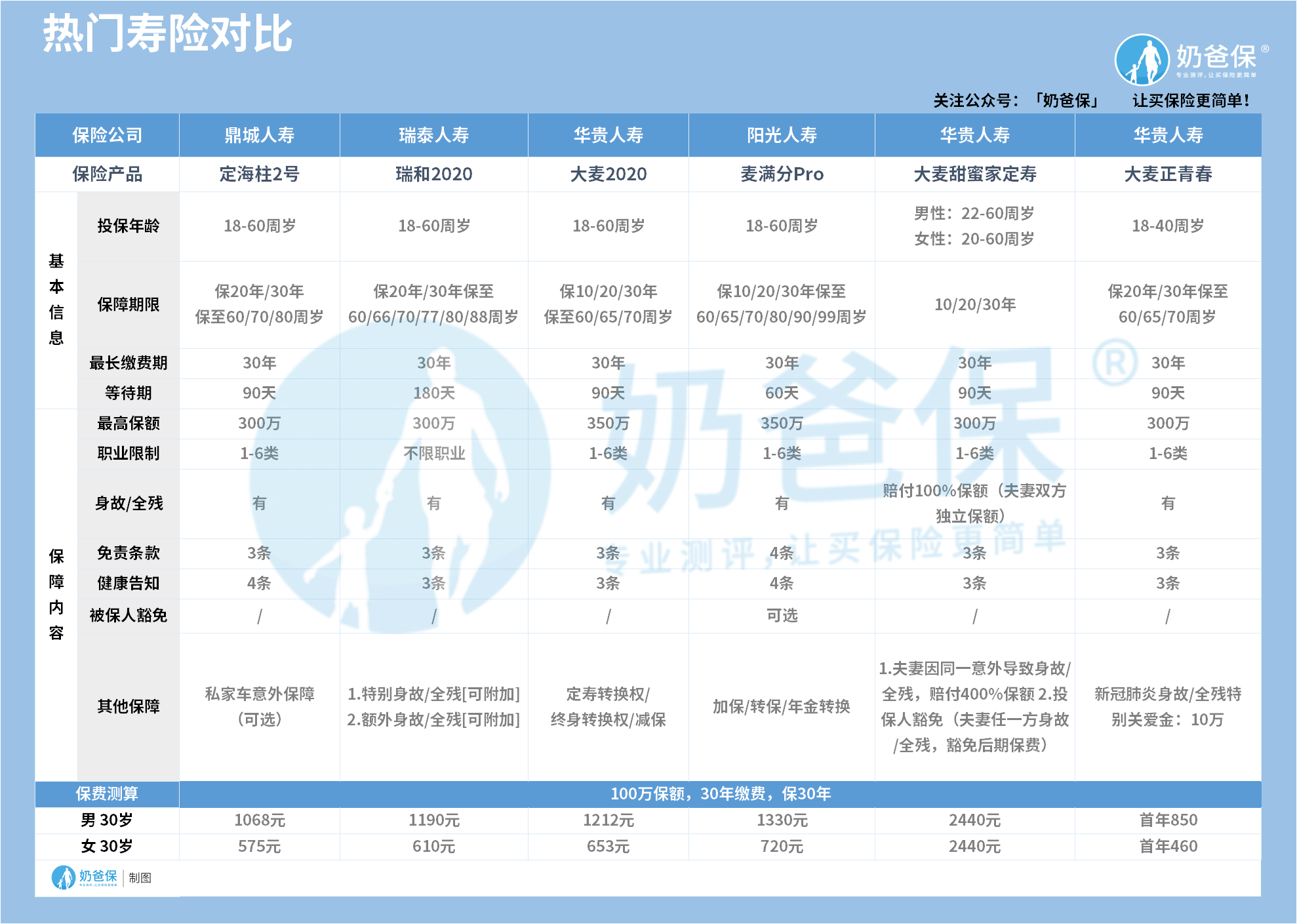Click 华贵人寿 header above 大麦正青春
Viewport: 1297px width, 924px height.
[1168, 135]
